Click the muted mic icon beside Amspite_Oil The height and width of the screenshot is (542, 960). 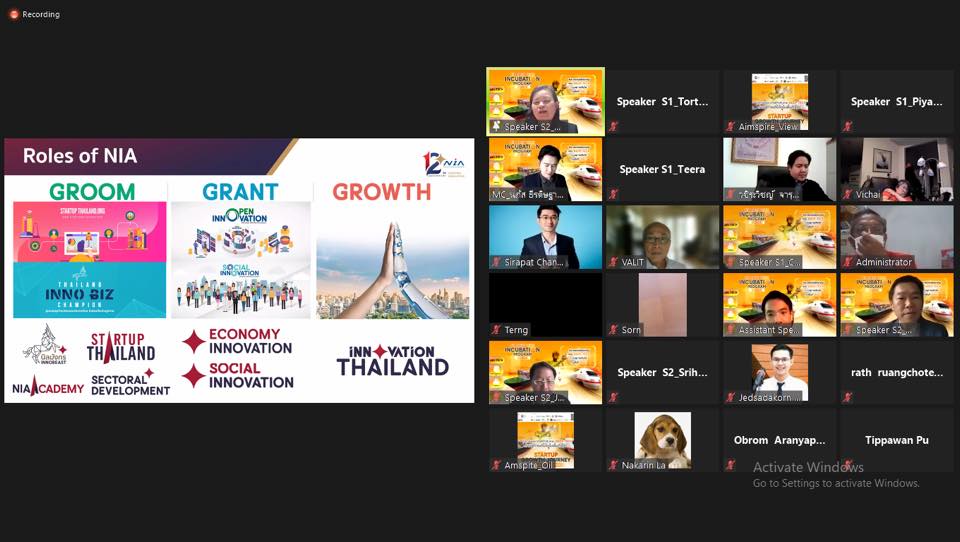tap(497, 465)
